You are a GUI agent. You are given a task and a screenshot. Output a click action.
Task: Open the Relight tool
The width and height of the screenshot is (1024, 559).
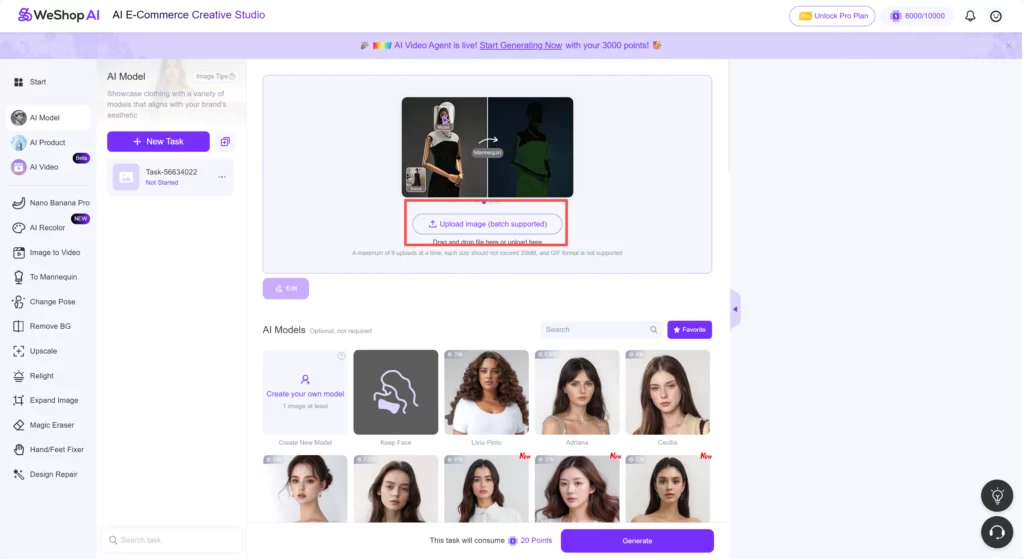(x=33, y=376)
